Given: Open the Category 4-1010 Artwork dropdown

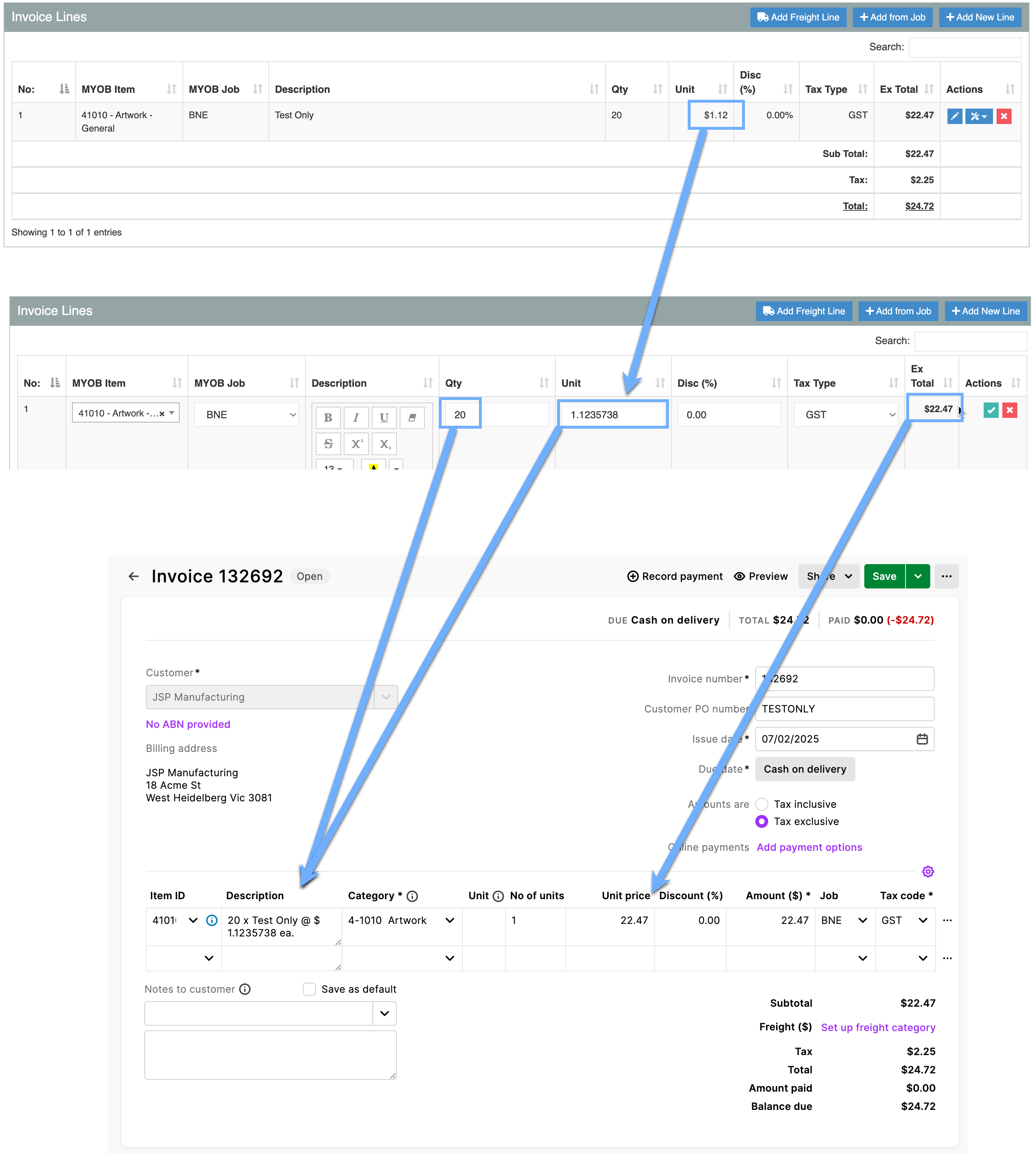Looking at the screenshot, I should coord(450,920).
